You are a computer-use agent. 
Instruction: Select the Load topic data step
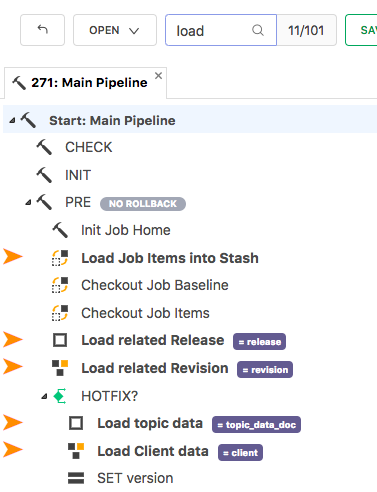click(150, 423)
